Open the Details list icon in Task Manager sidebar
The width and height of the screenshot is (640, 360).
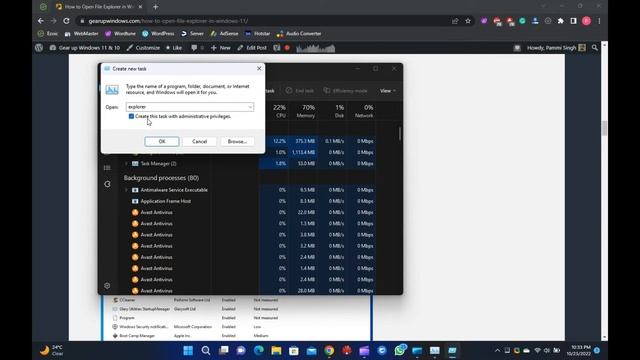coord(107,168)
